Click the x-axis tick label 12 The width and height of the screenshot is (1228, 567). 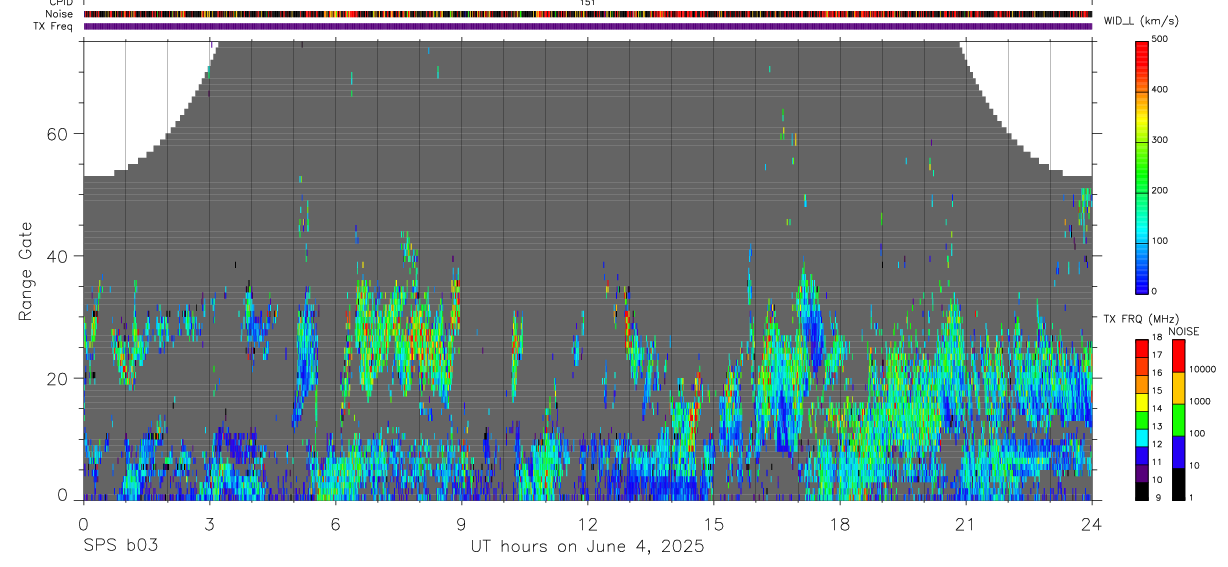(x=588, y=524)
